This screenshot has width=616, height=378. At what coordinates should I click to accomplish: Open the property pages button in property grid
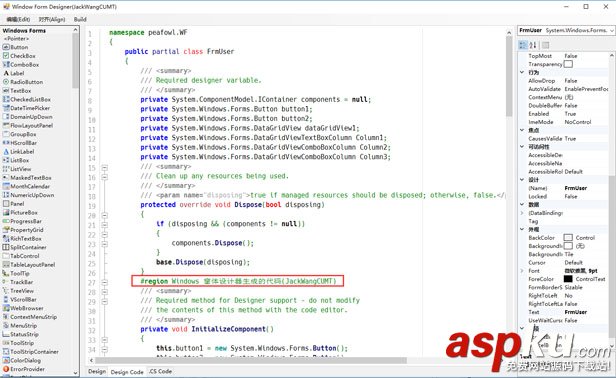[x=545, y=45]
